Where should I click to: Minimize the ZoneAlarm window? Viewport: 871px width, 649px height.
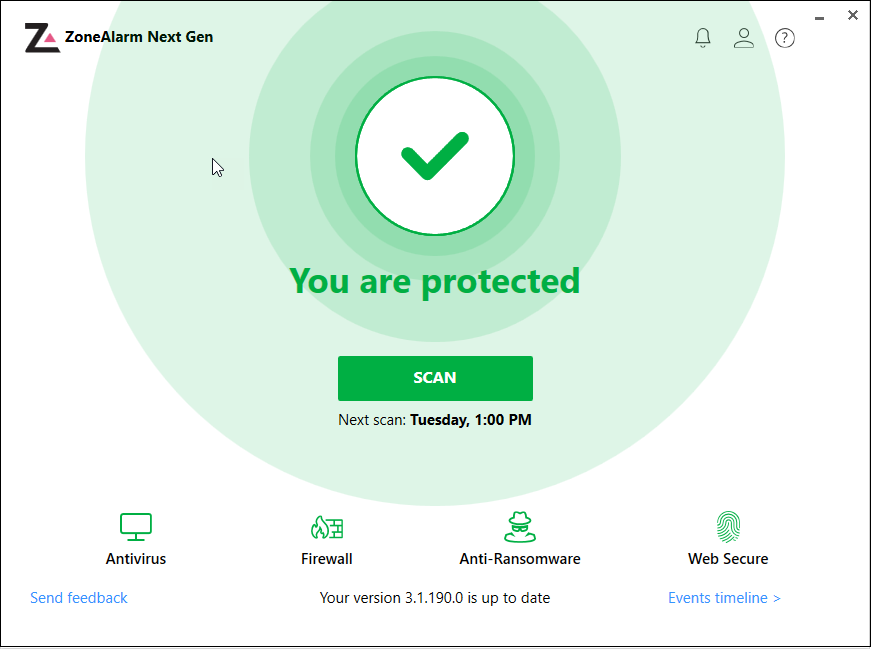pyautogui.click(x=819, y=18)
